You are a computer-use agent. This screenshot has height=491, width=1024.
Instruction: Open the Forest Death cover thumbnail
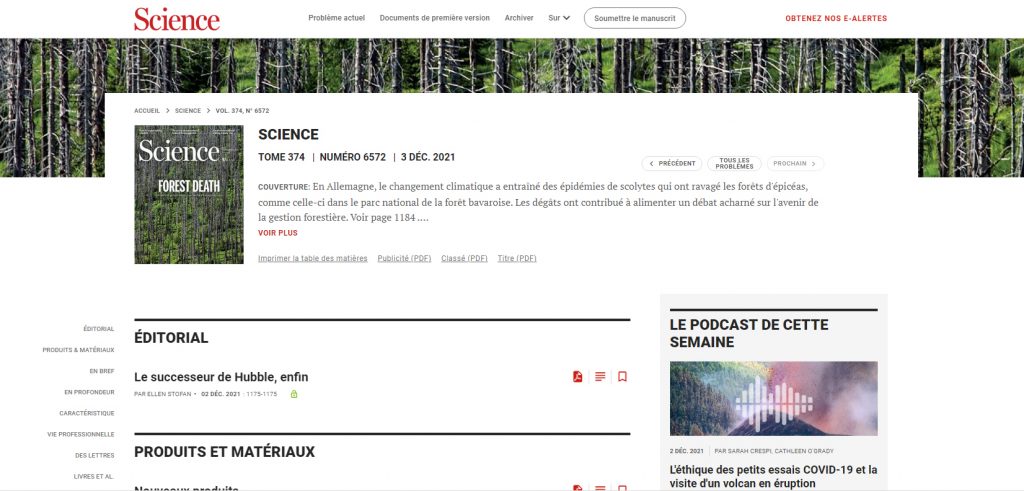pos(189,195)
